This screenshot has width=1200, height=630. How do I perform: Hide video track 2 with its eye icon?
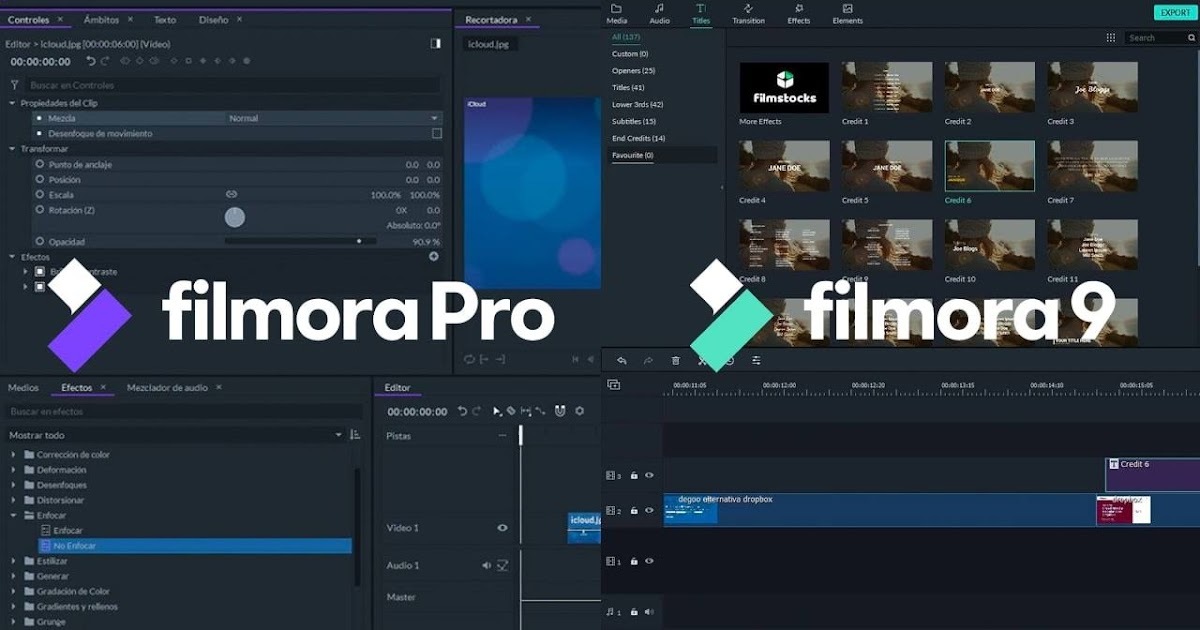coord(649,511)
